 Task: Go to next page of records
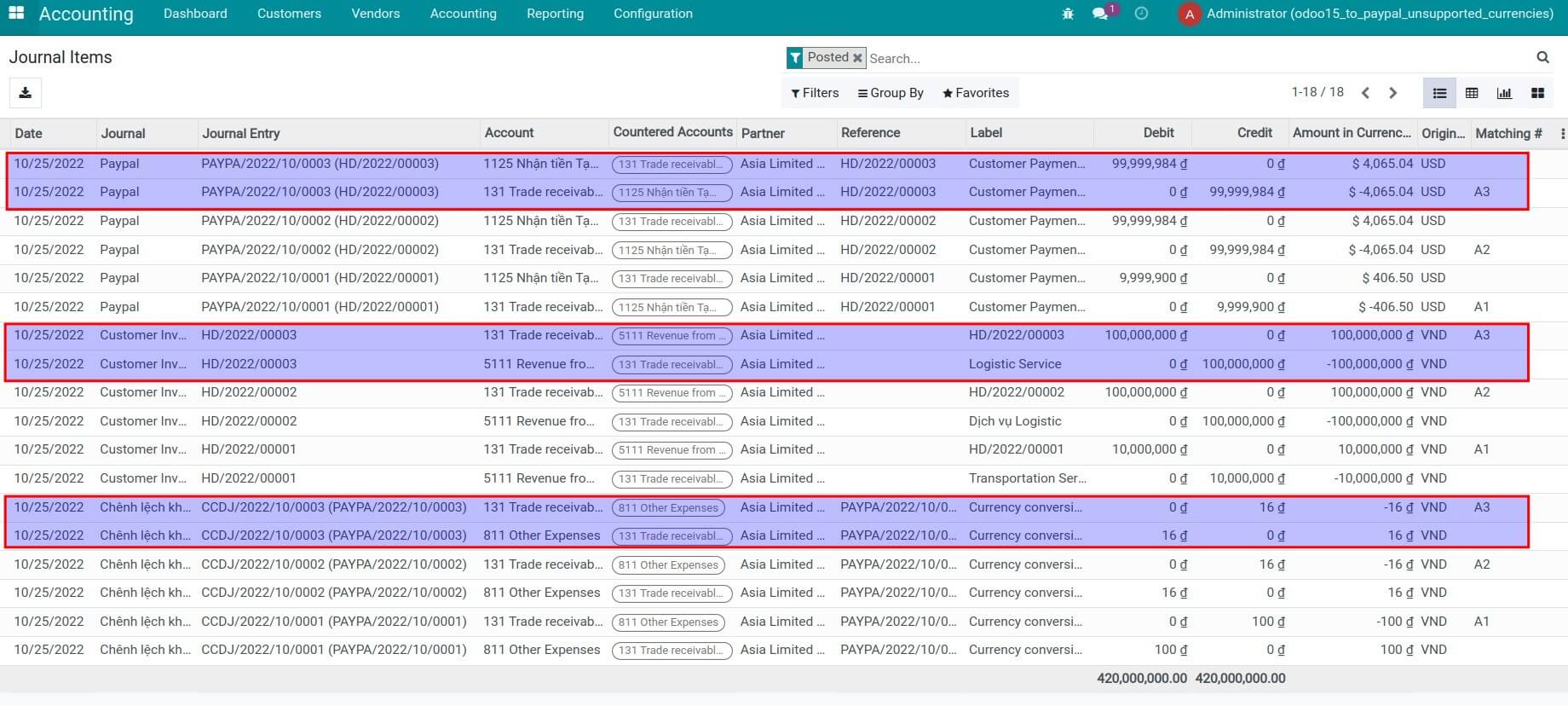[x=1393, y=93]
